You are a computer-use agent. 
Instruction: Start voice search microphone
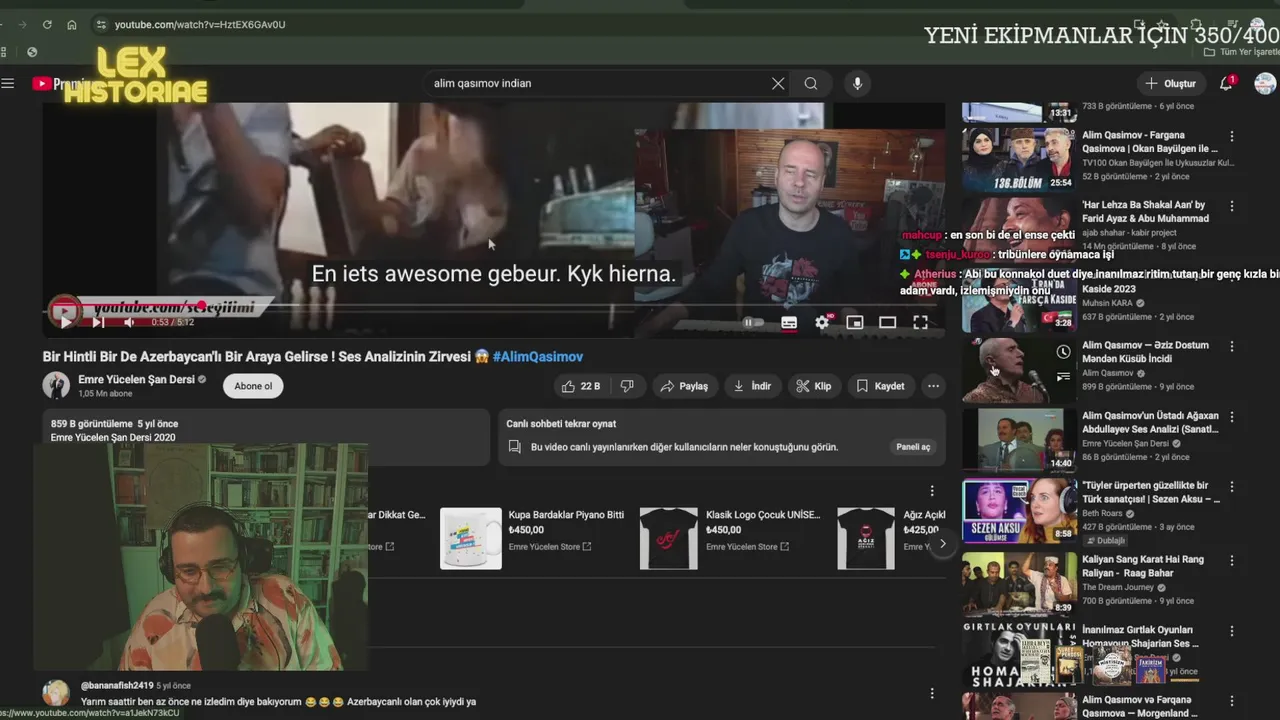[857, 83]
